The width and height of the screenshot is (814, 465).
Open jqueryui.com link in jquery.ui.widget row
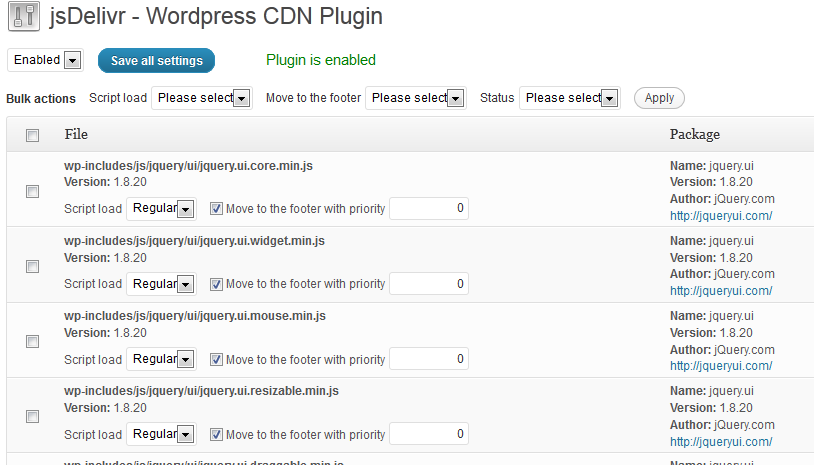coord(721,291)
